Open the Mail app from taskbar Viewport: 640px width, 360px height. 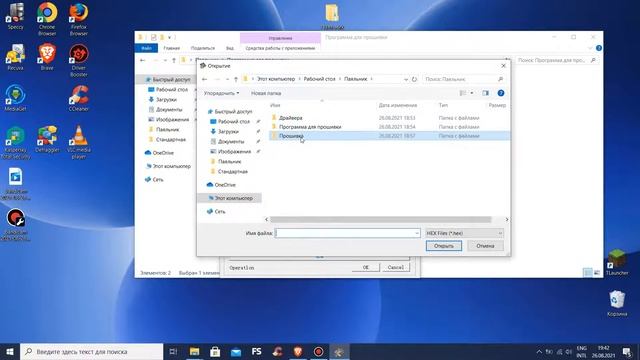tap(236, 351)
